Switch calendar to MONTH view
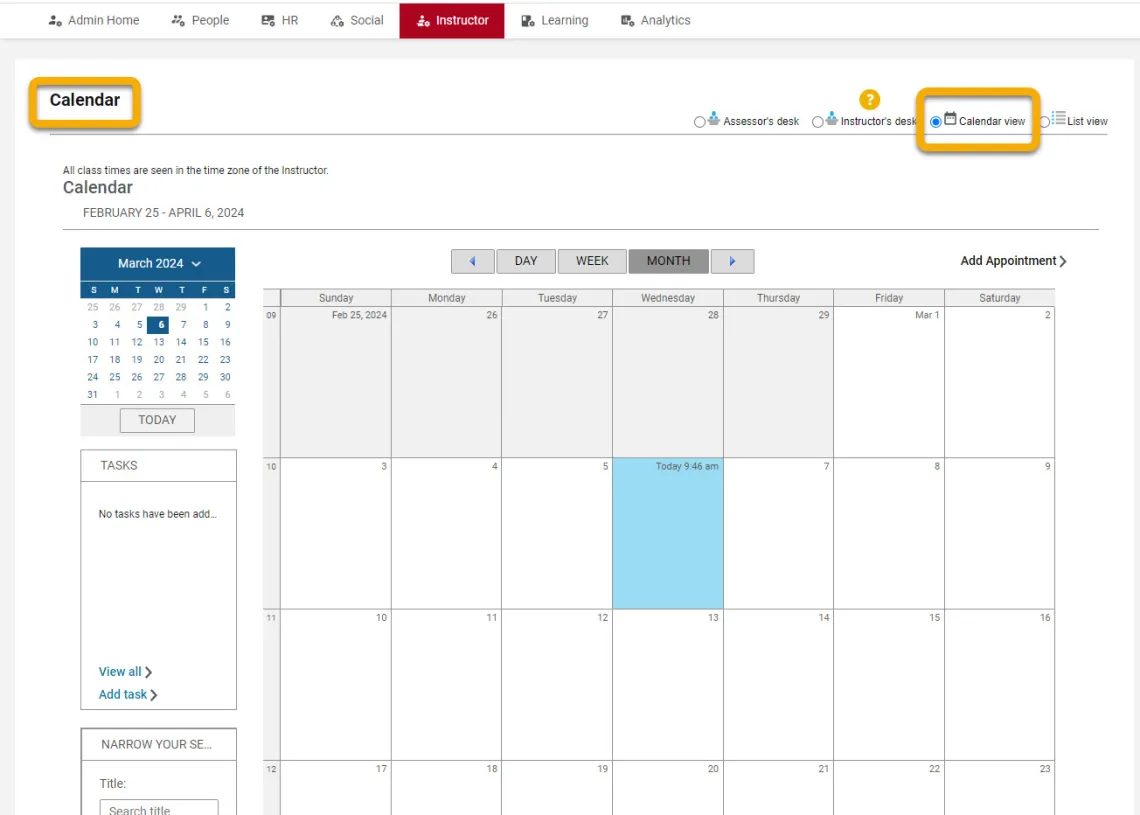Screen dimensions: 1140x815 pyautogui.click(x=668, y=261)
